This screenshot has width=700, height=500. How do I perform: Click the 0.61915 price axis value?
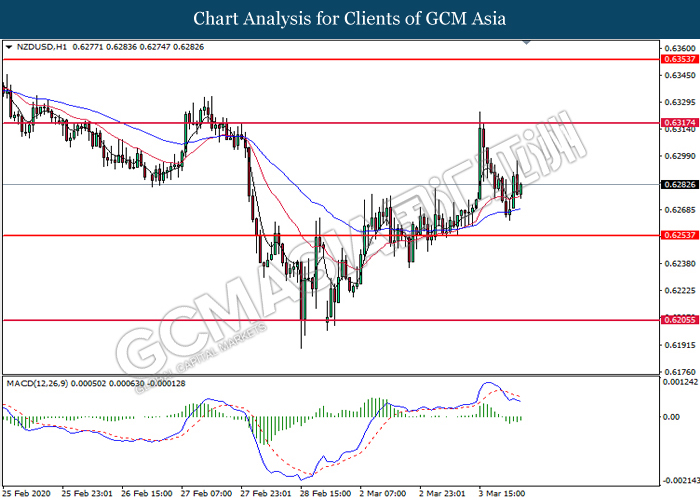pyautogui.click(x=679, y=345)
